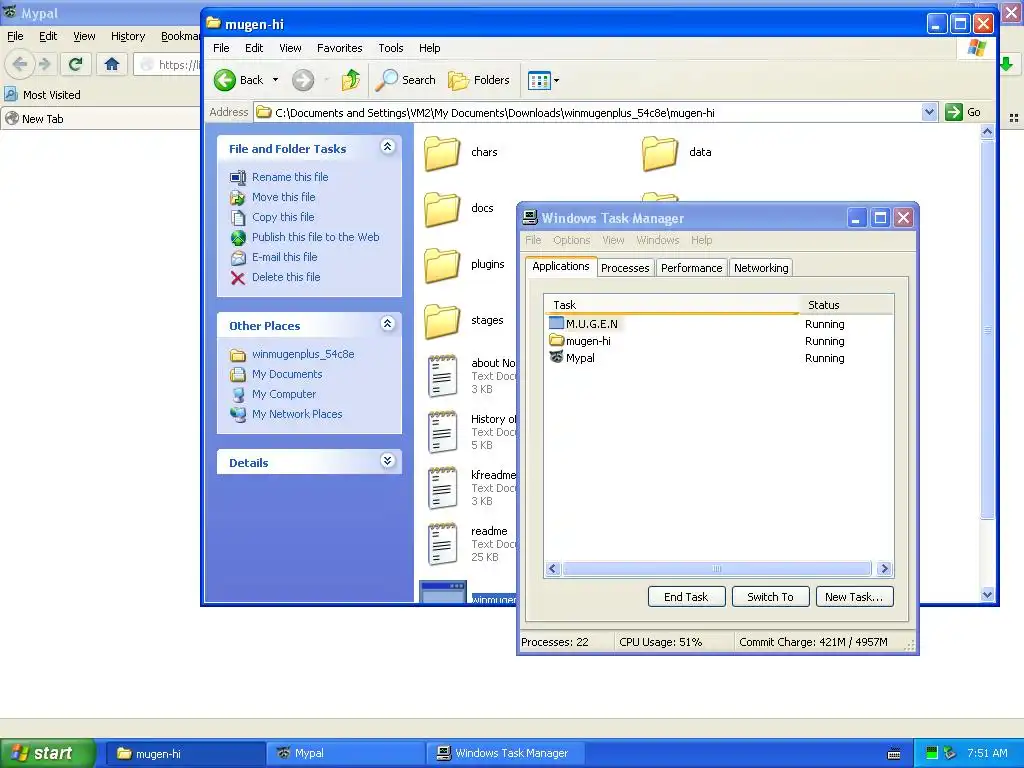Click the Mypal back arrow
Screen dimensions: 1024x768
(x=20, y=64)
